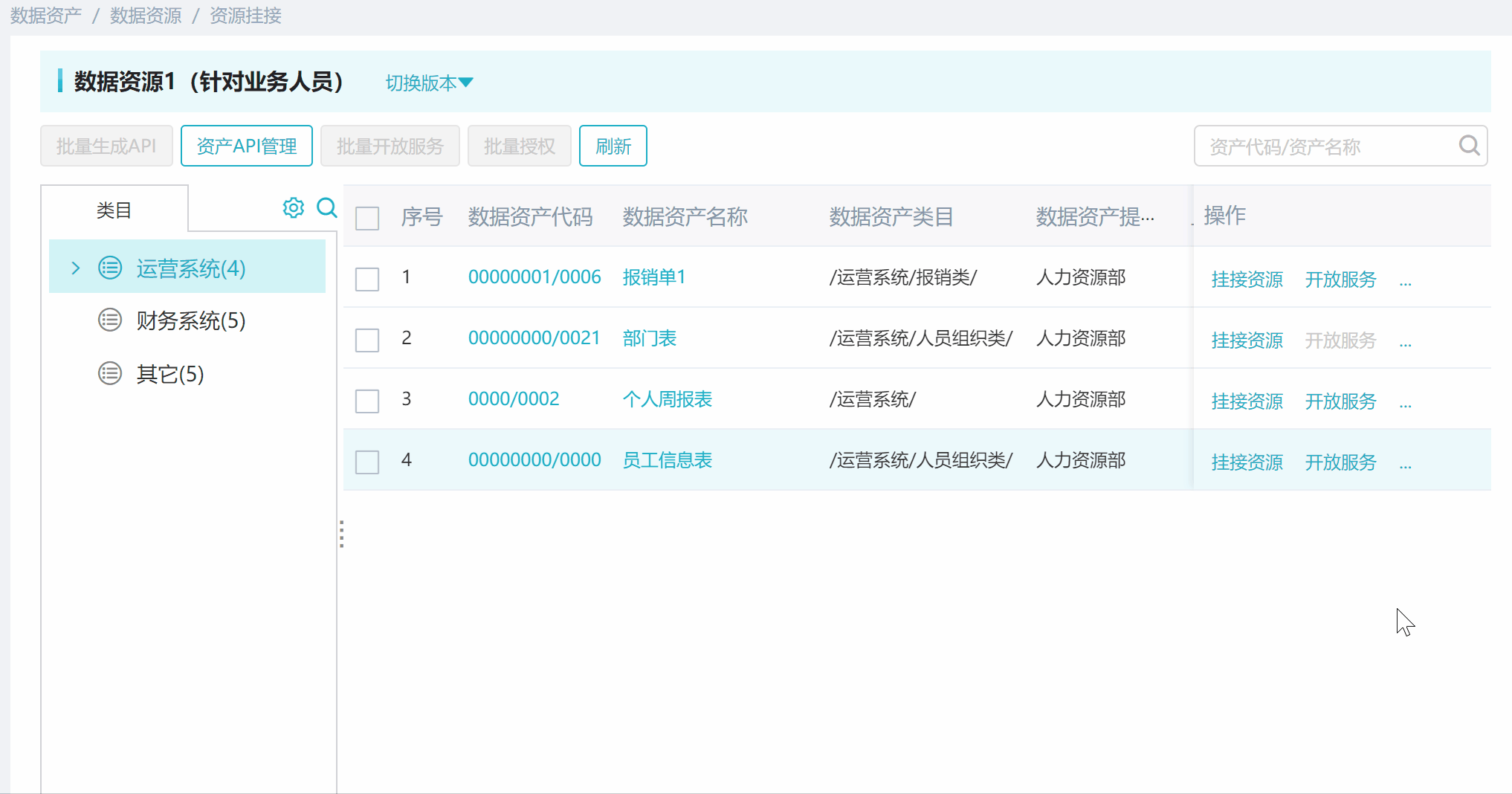
Task: Expand the 运营系统 tree node chevron
Action: click(x=75, y=268)
